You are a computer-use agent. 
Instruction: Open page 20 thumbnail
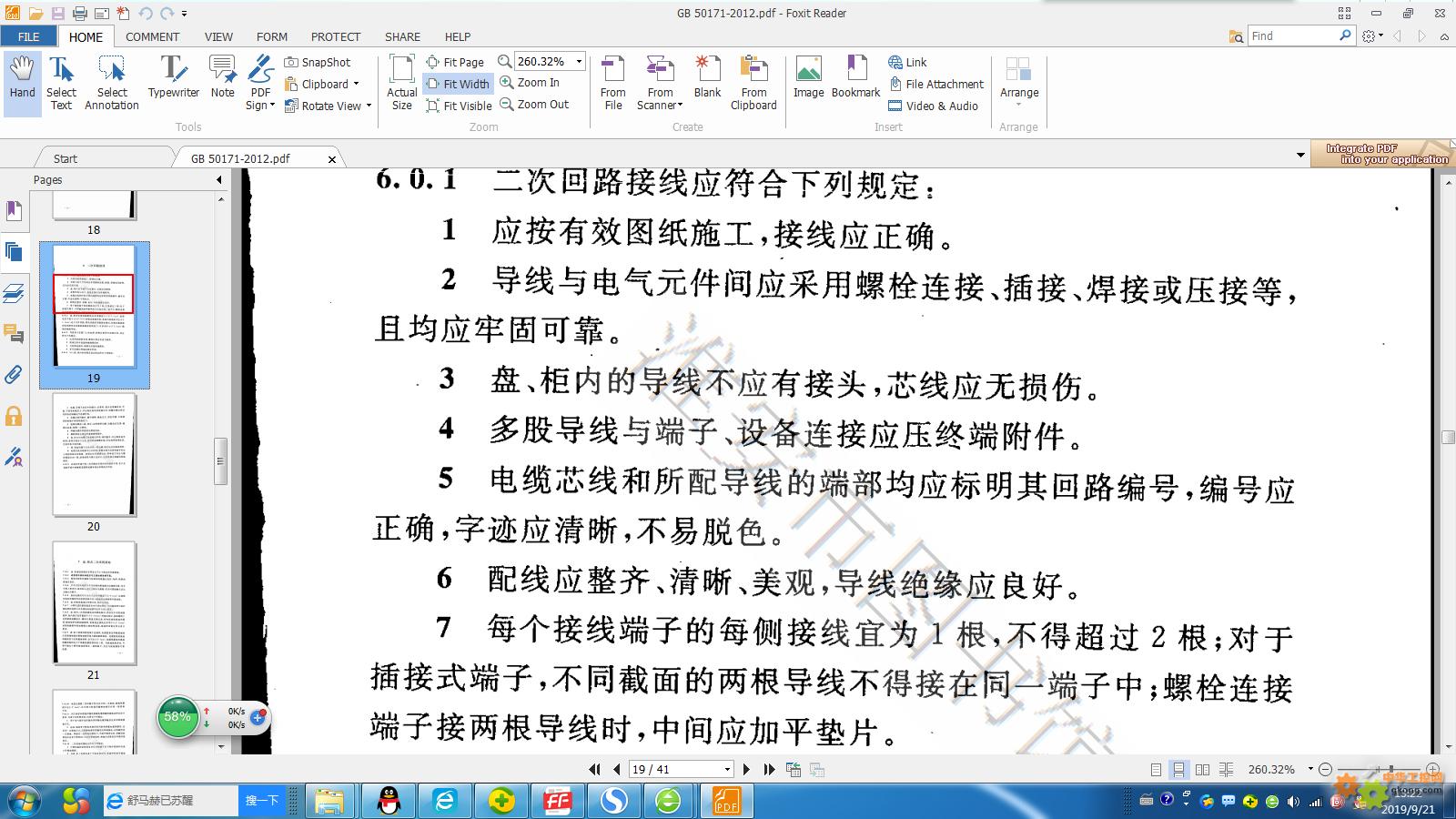tap(94, 455)
